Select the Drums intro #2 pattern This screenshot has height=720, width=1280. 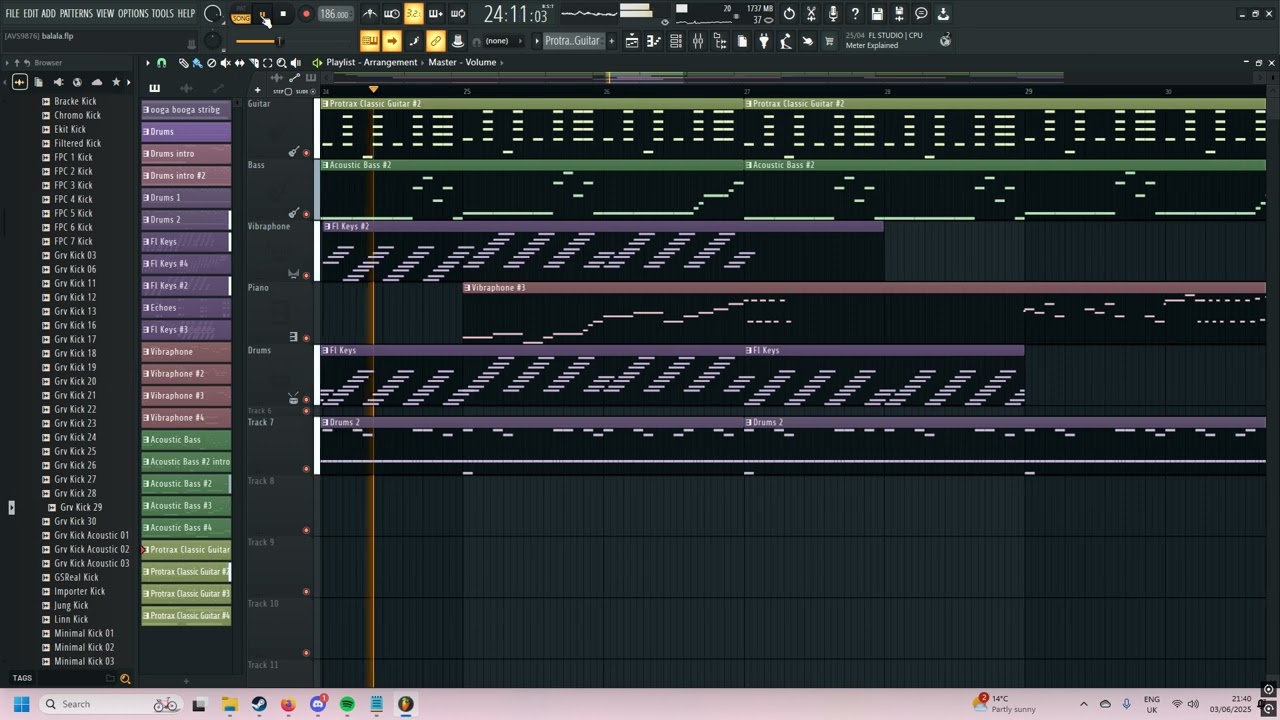[186, 176]
